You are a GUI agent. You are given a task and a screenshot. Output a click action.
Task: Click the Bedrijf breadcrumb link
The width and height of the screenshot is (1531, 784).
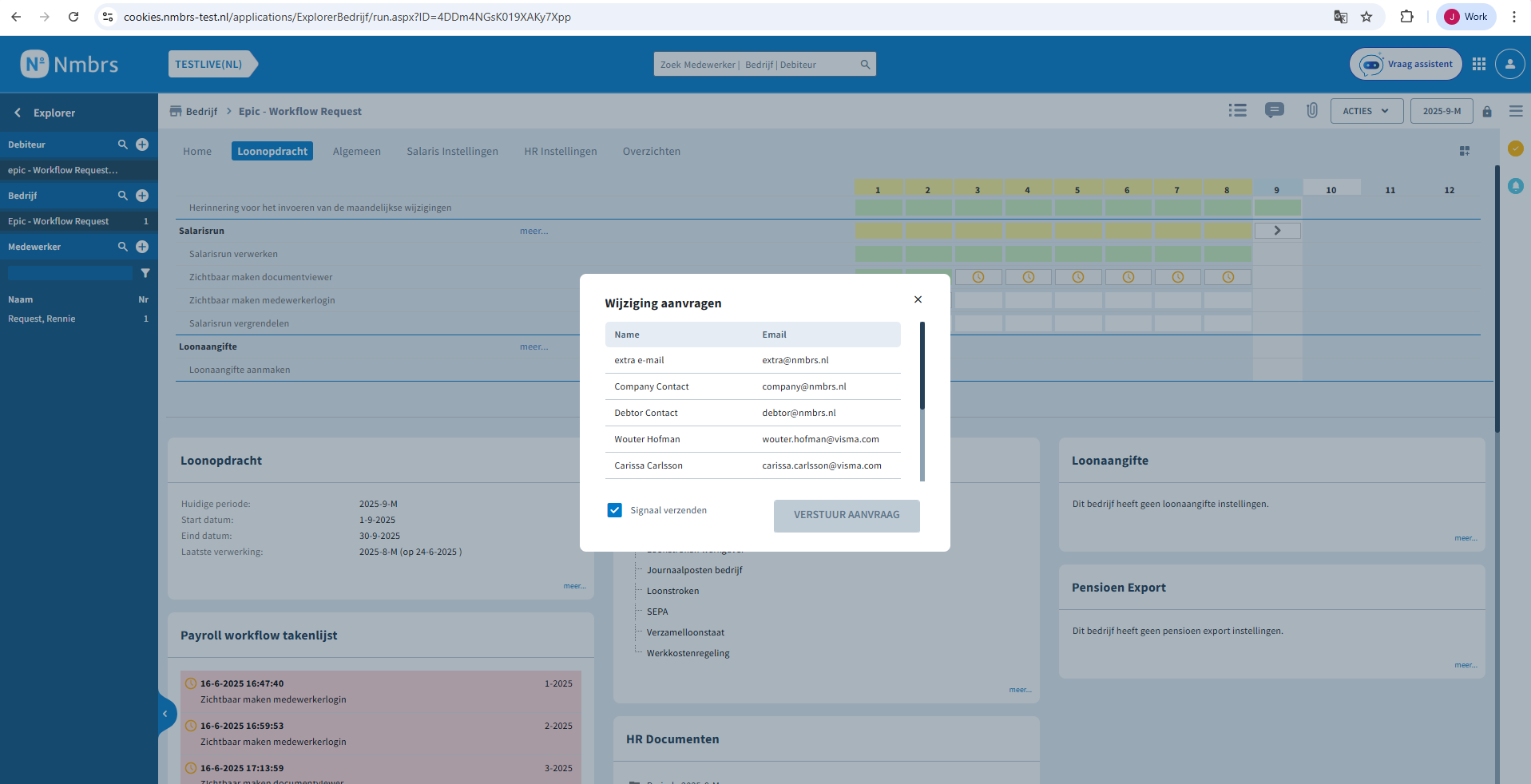pos(201,112)
